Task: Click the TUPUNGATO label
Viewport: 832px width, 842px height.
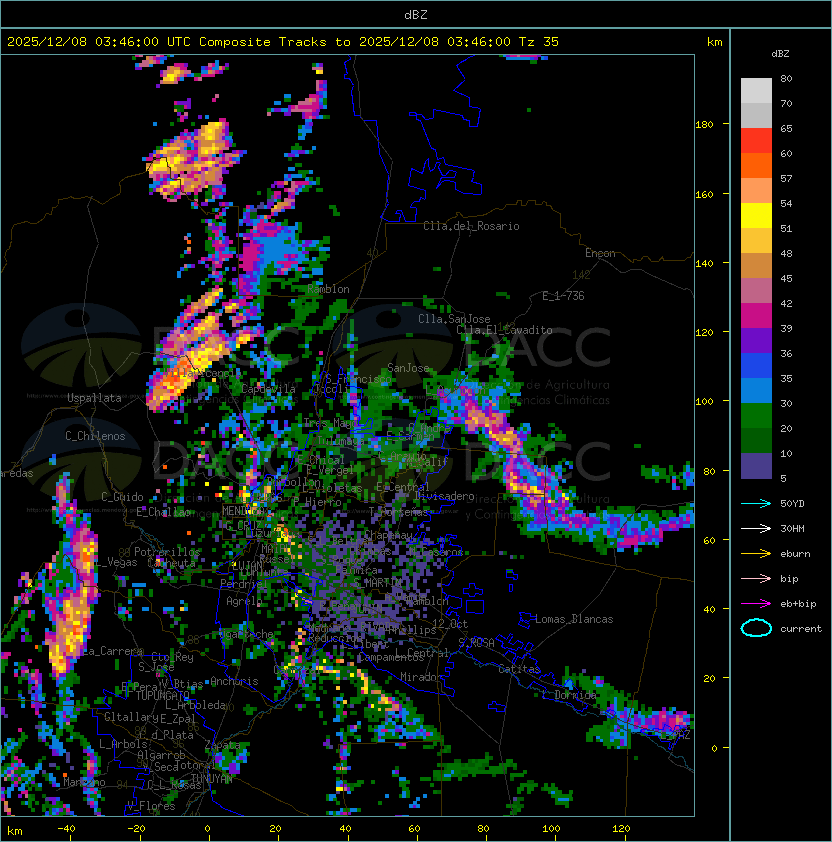Action: pos(162,696)
